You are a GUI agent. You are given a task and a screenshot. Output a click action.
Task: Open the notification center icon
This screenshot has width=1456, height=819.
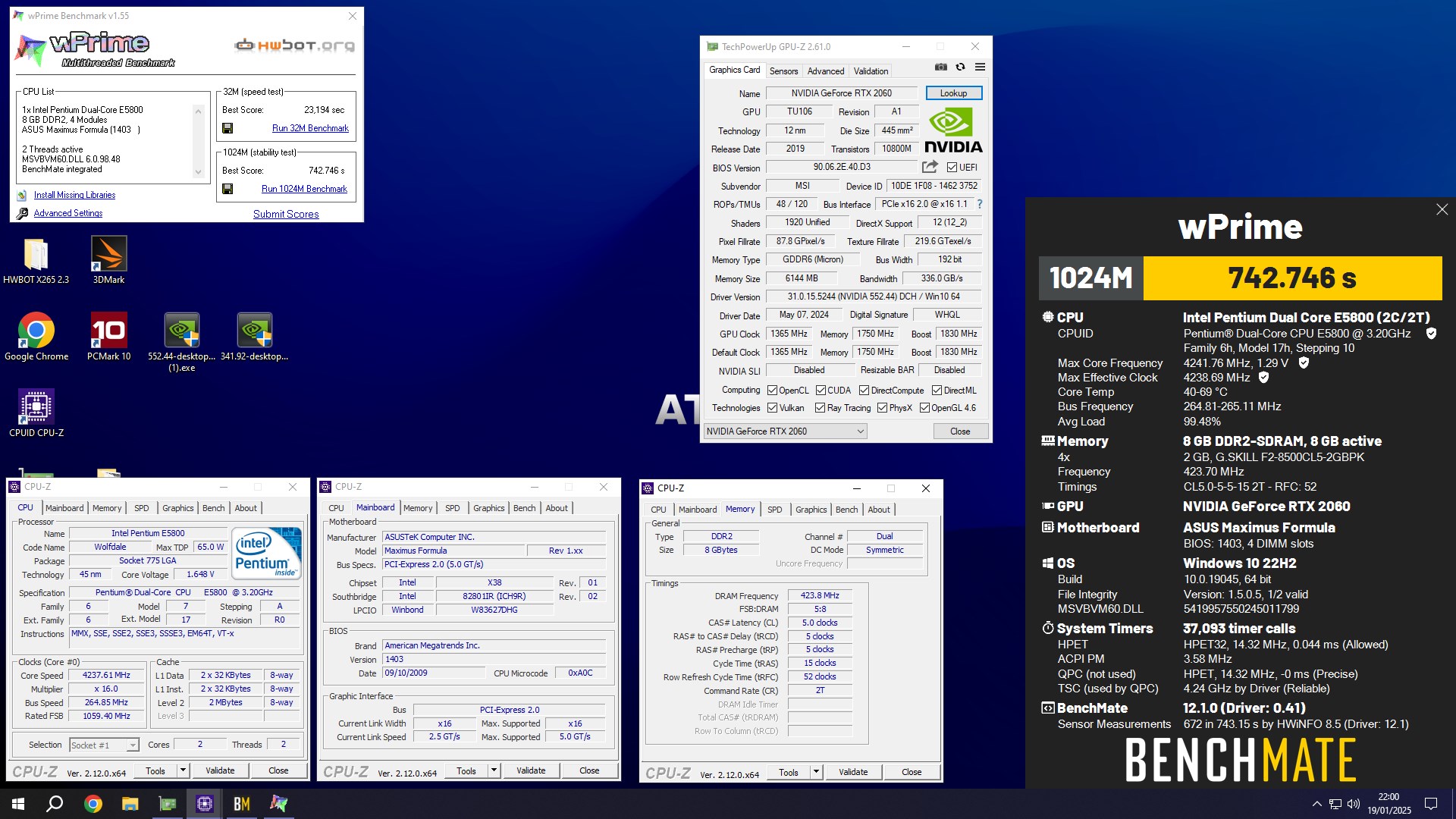(1431, 804)
